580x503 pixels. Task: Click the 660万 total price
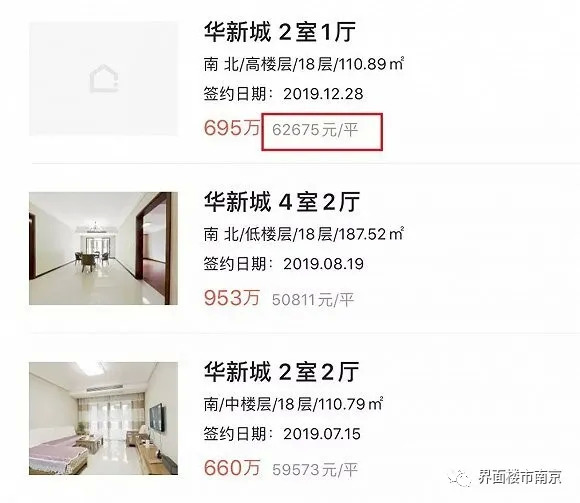click(232, 468)
